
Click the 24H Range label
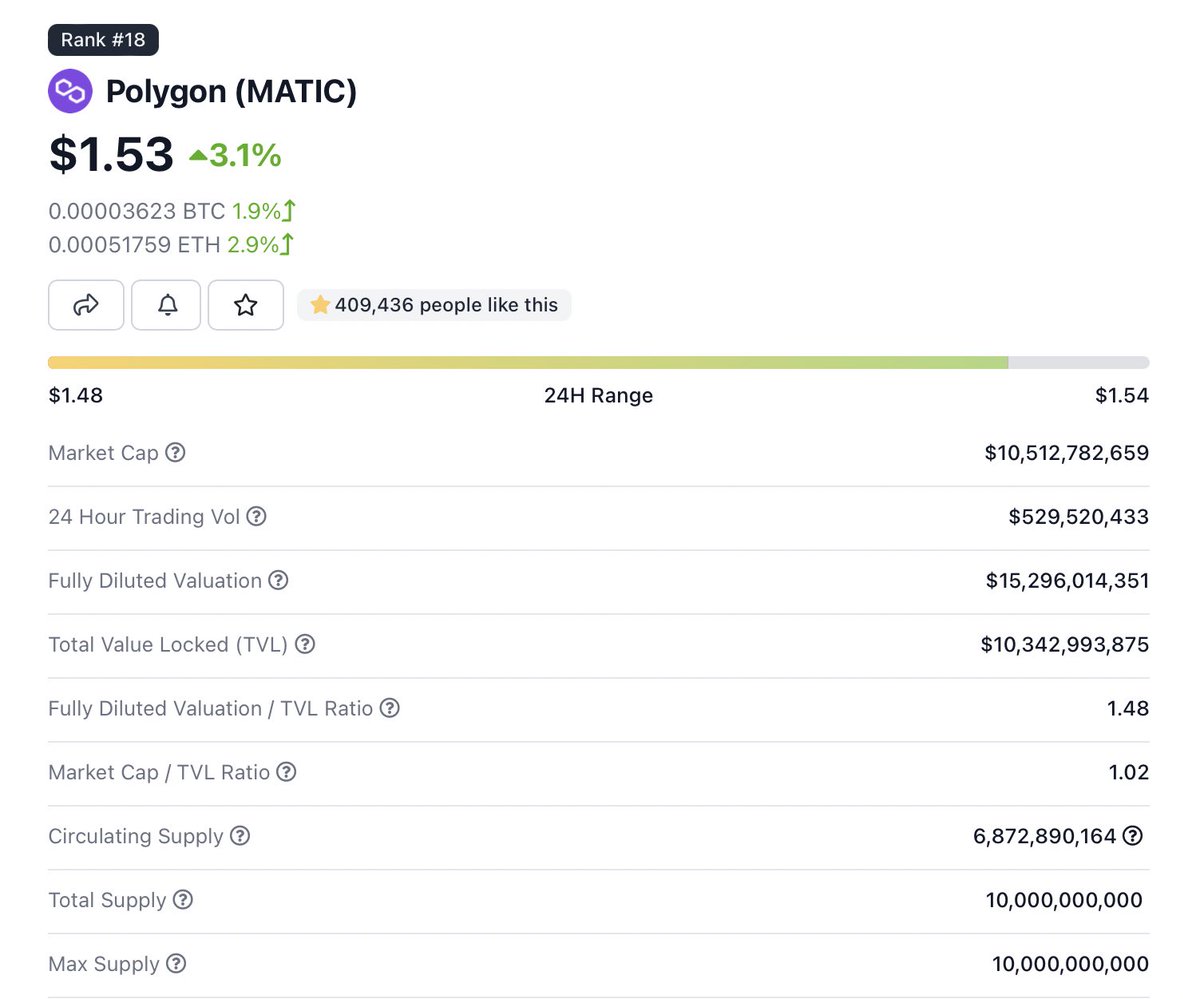(598, 396)
